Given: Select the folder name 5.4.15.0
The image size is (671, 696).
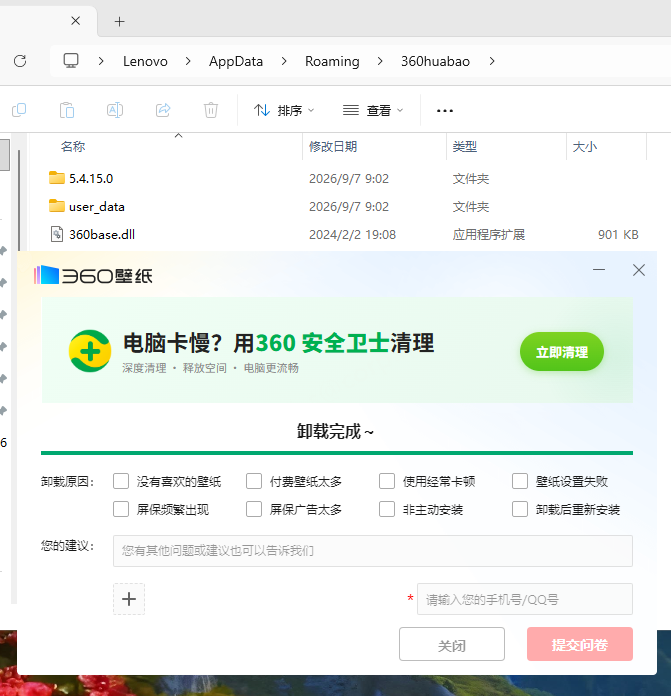Looking at the screenshot, I should coord(91,178).
